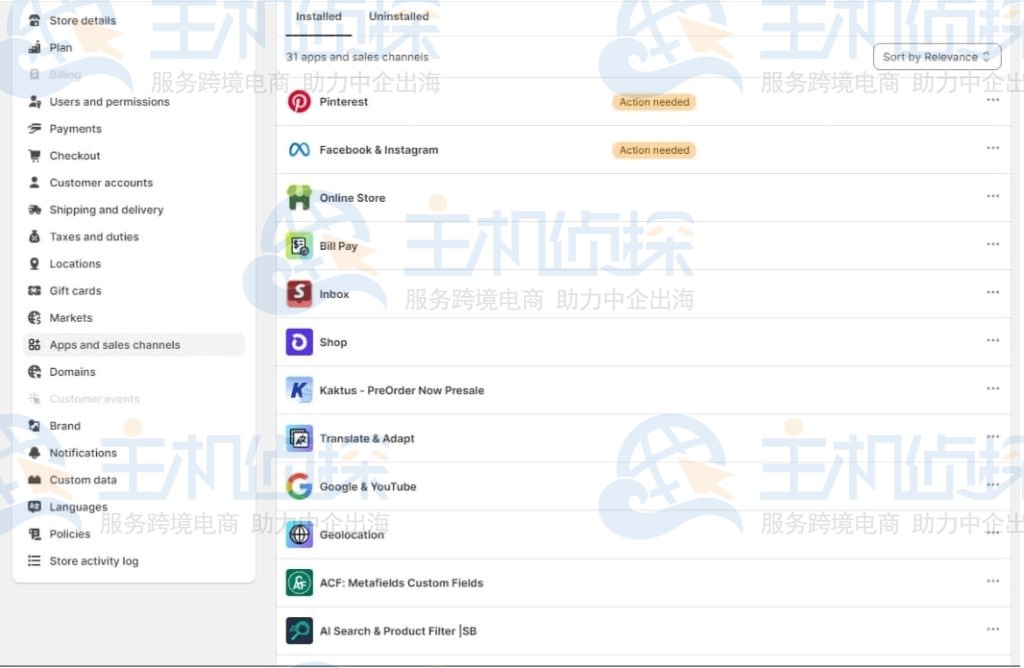The width and height of the screenshot is (1024, 668).
Task: Open the Sort by Relevance dropdown
Action: click(x=936, y=57)
